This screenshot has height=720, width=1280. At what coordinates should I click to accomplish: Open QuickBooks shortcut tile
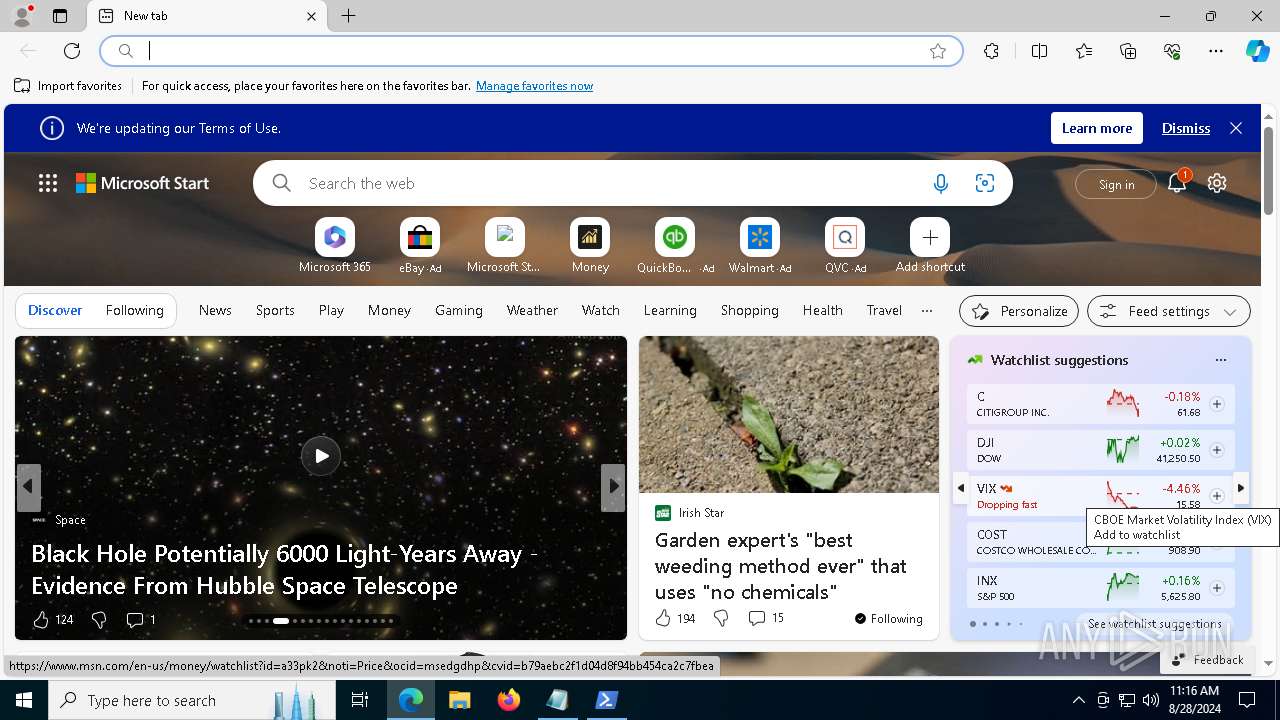click(675, 246)
